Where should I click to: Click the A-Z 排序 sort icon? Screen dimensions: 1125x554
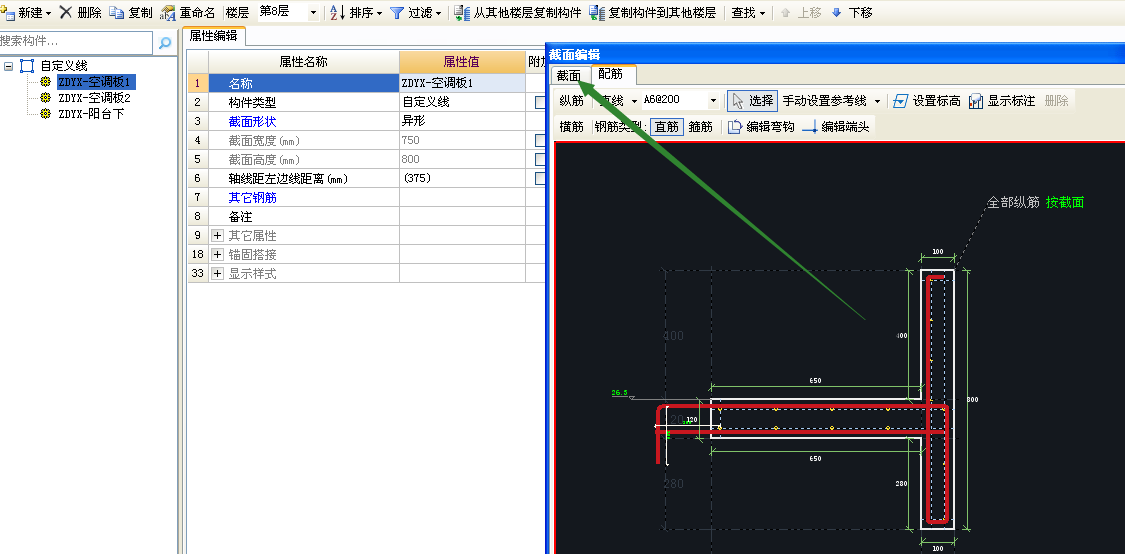point(338,12)
